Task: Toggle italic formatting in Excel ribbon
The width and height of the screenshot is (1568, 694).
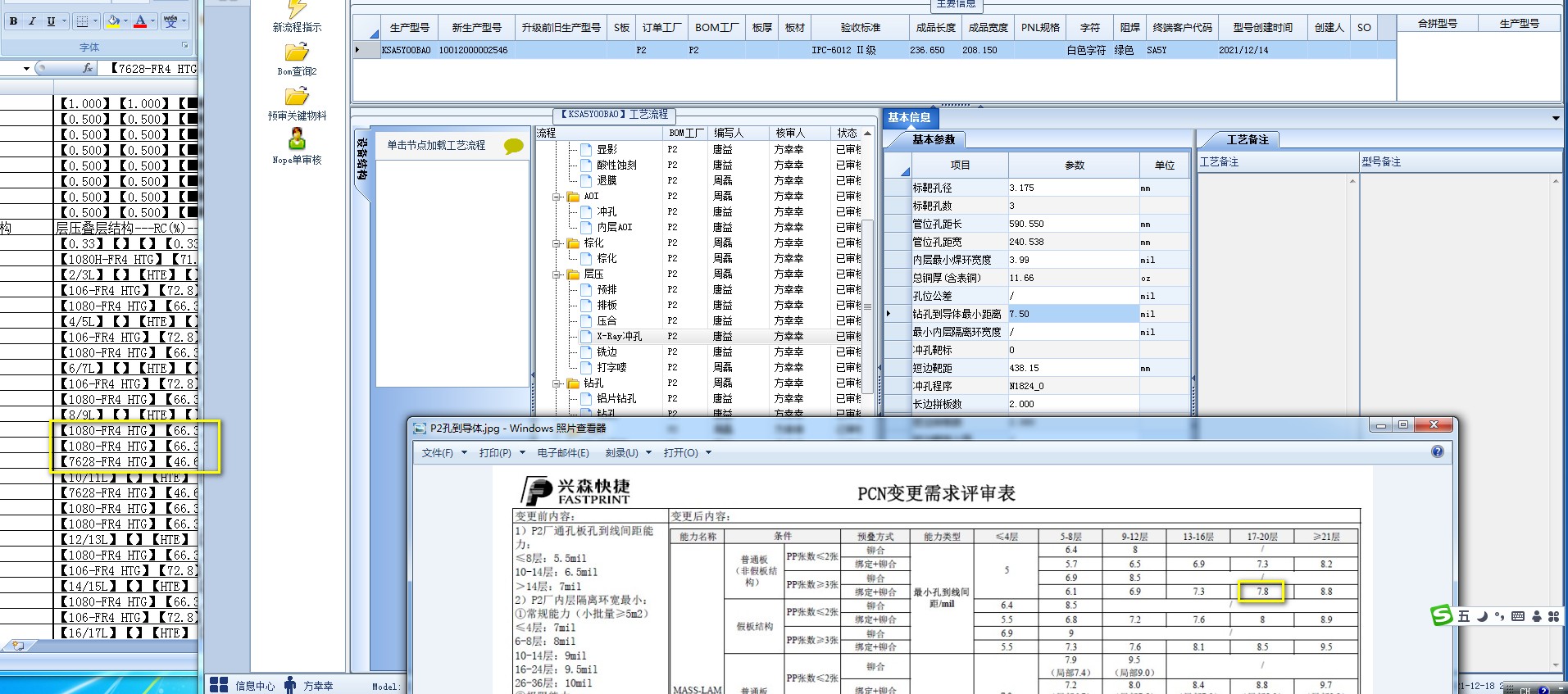Action: click(x=32, y=21)
